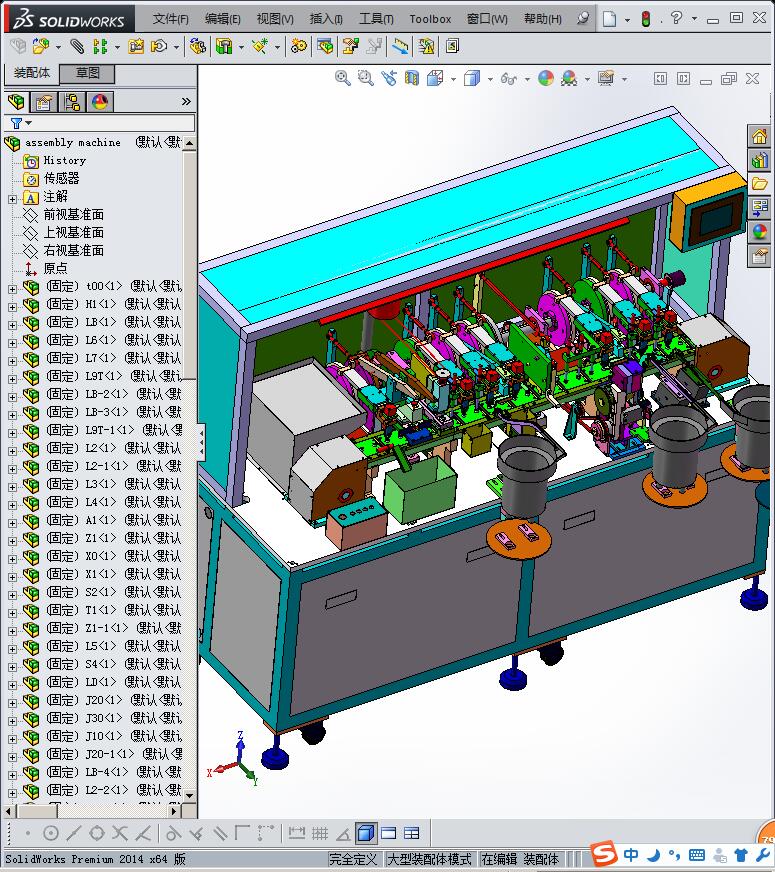The image size is (775, 872).
Task: Click the feature tree scroll-down arrow
Action: coord(190,795)
